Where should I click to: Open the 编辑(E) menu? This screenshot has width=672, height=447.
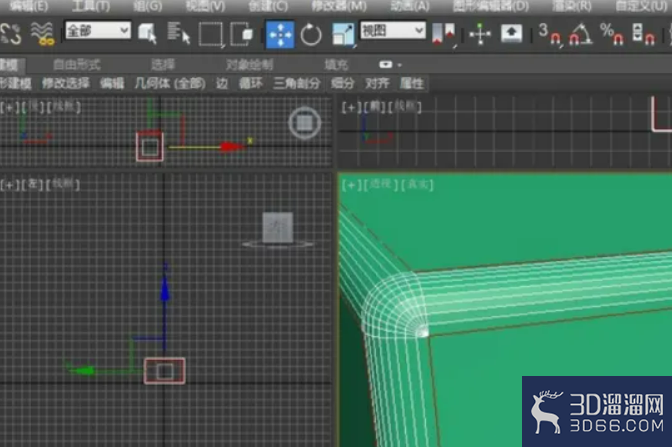(29, 6)
